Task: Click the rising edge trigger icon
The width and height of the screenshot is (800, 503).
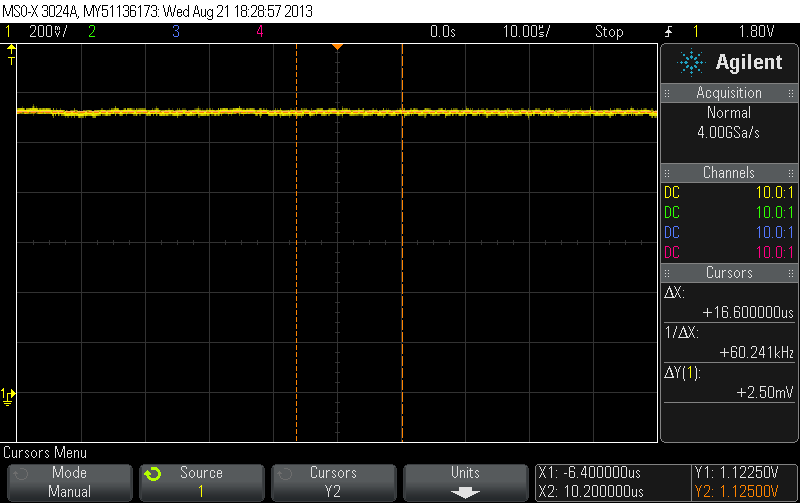Action: click(668, 32)
